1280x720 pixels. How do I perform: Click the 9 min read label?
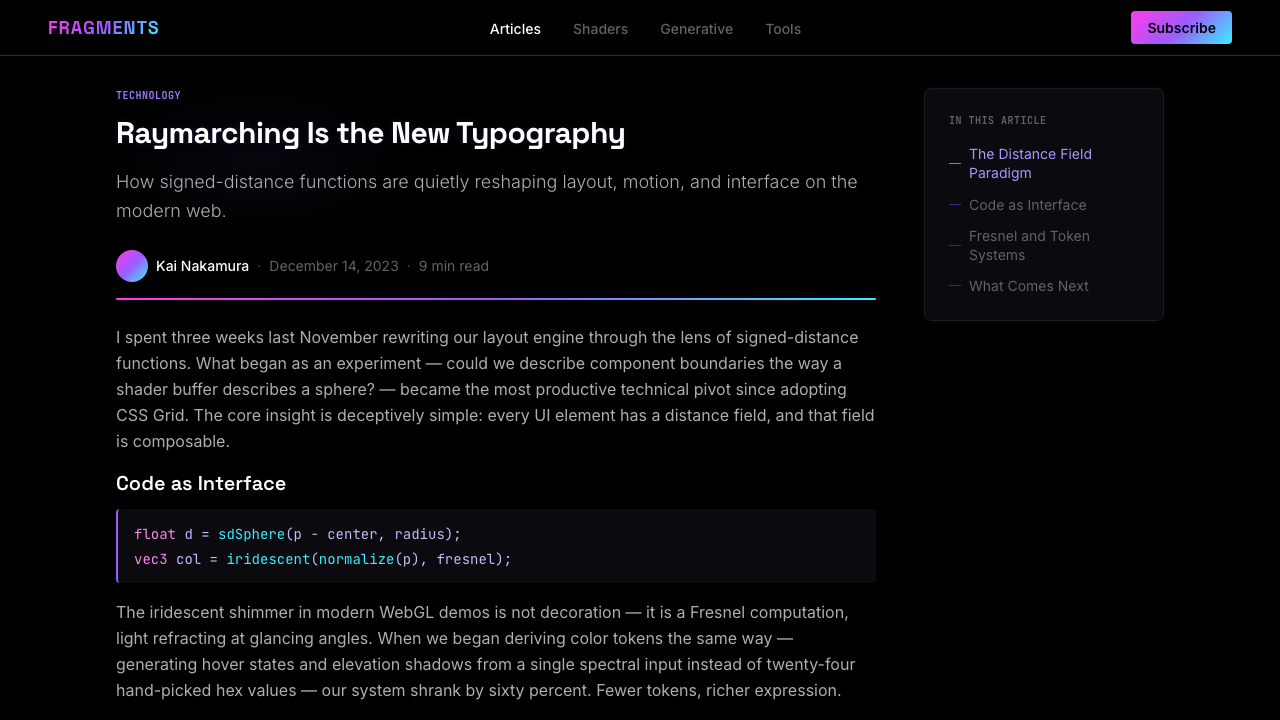[454, 266]
